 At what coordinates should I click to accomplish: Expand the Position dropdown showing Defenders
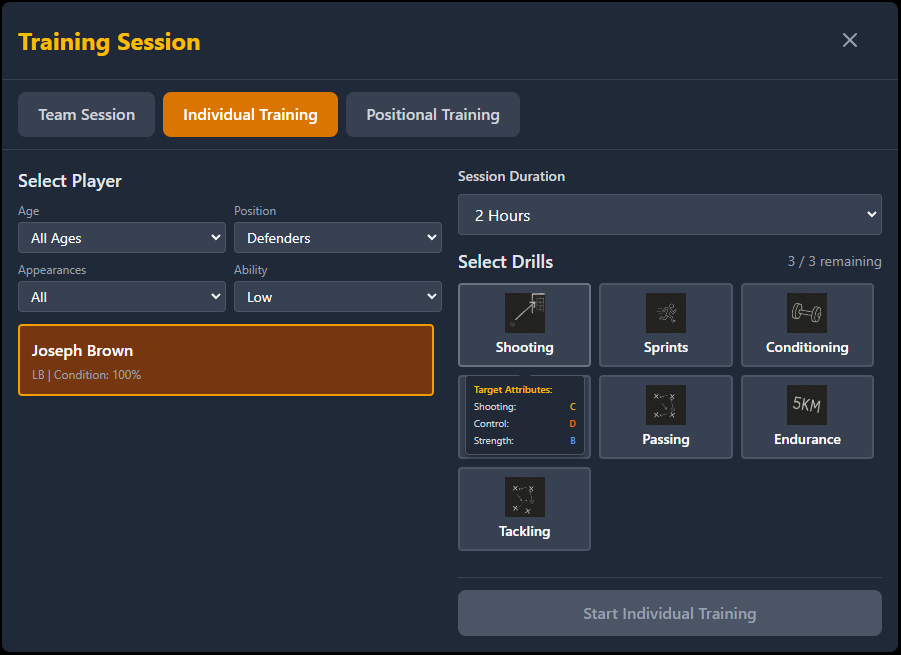338,238
